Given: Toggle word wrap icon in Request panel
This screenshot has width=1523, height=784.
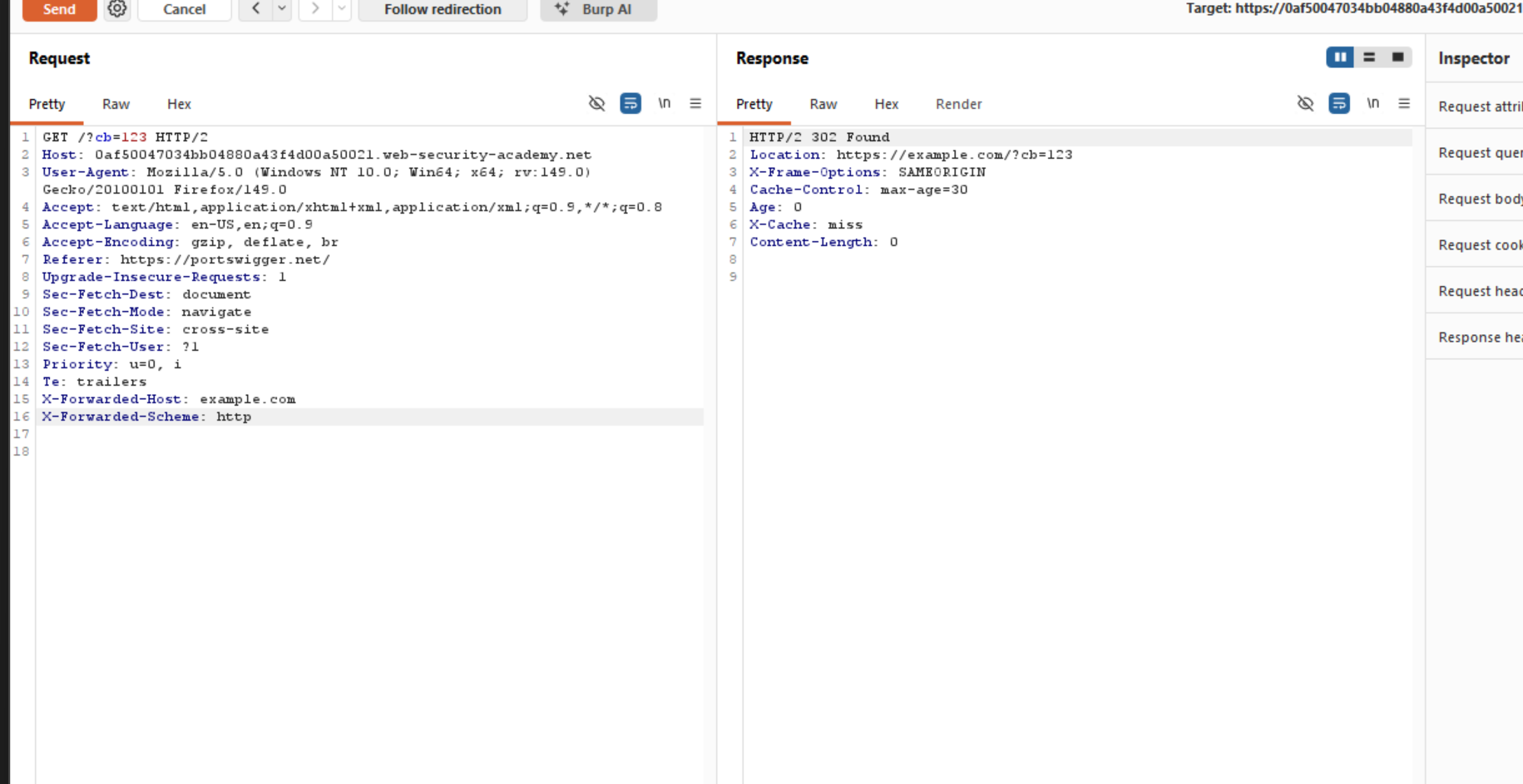Looking at the screenshot, I should point(630,104).
